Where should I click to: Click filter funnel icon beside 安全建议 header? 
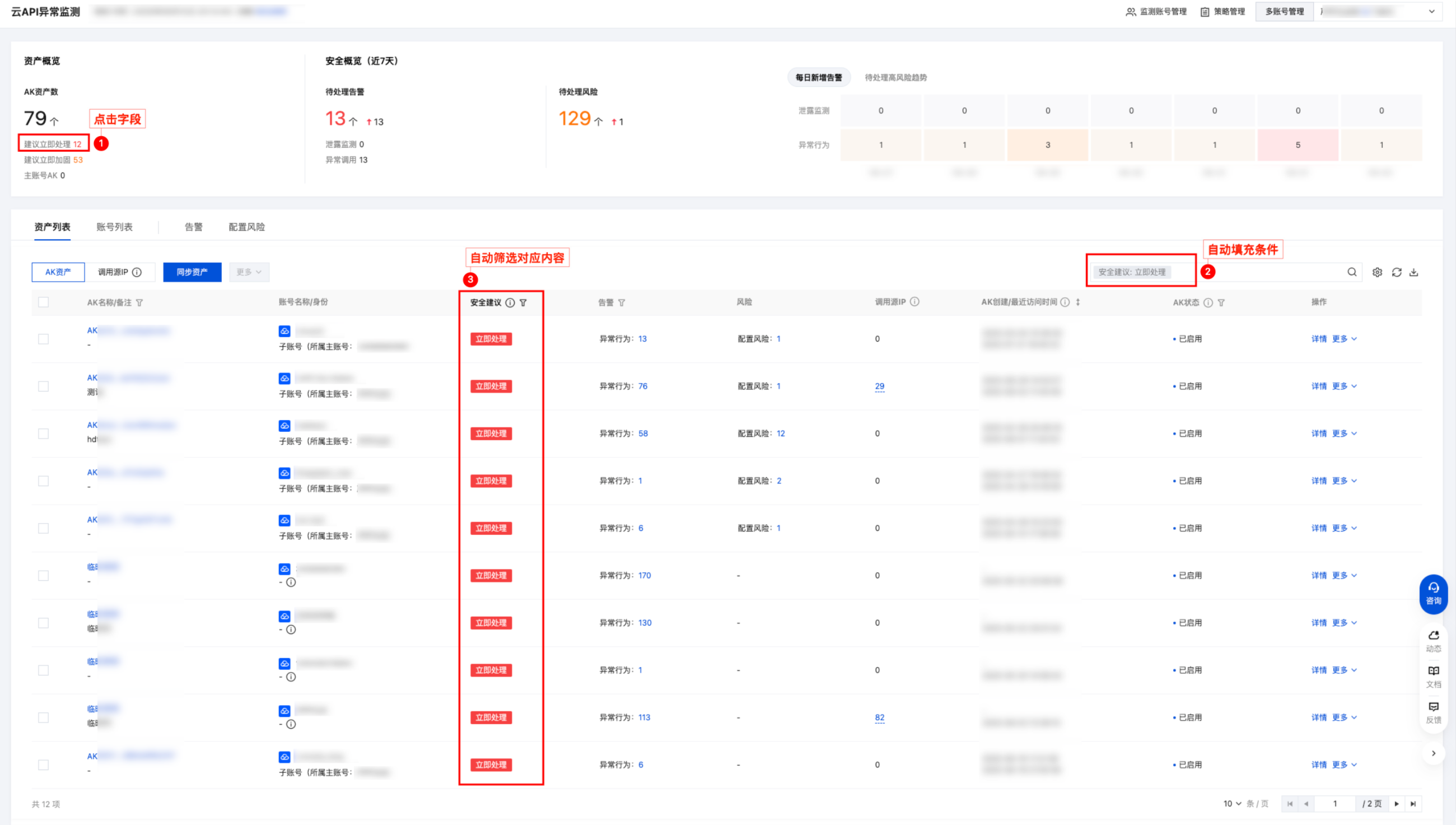pos(523,302)
